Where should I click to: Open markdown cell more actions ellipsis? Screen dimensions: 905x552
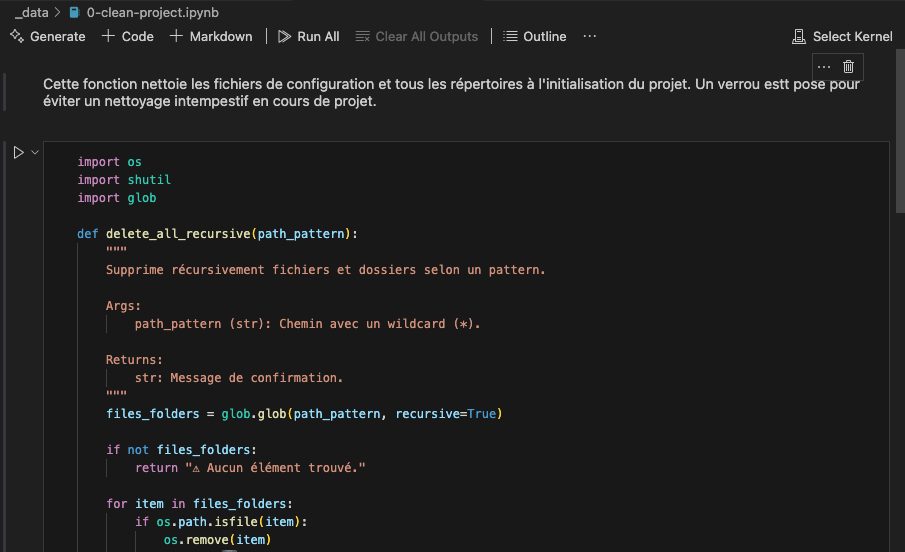tap(824, 66)
